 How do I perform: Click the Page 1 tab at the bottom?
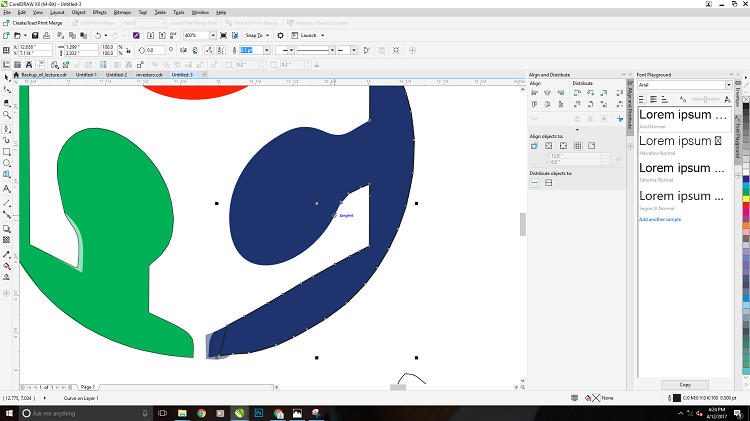point(88,387)
